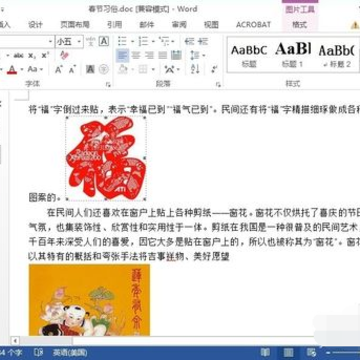Apply multilevel list formatting
Viewport: 360px width, 360px height.
pyautogui.click(x=164, y=42)
